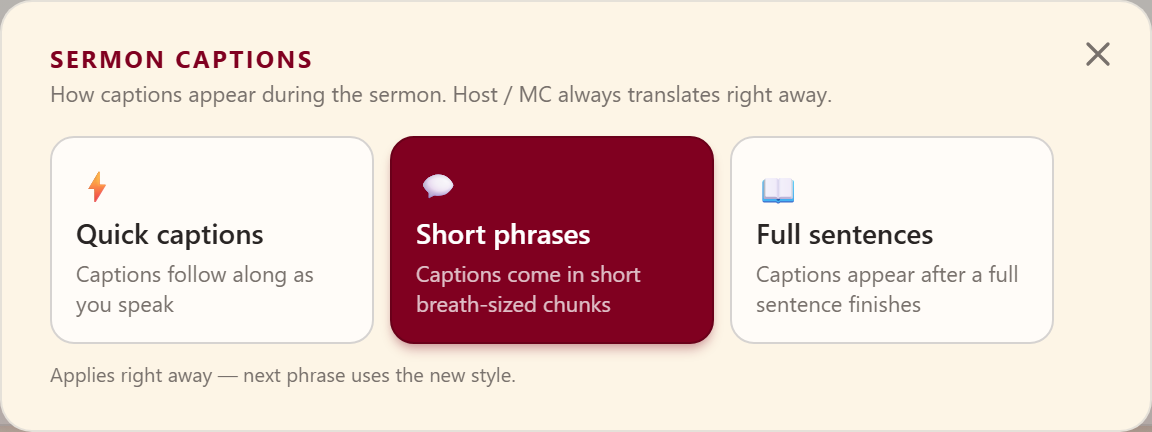1152x432 pixels.
Task: Click the "Quick captions" title text
Action: click(170, 235)
